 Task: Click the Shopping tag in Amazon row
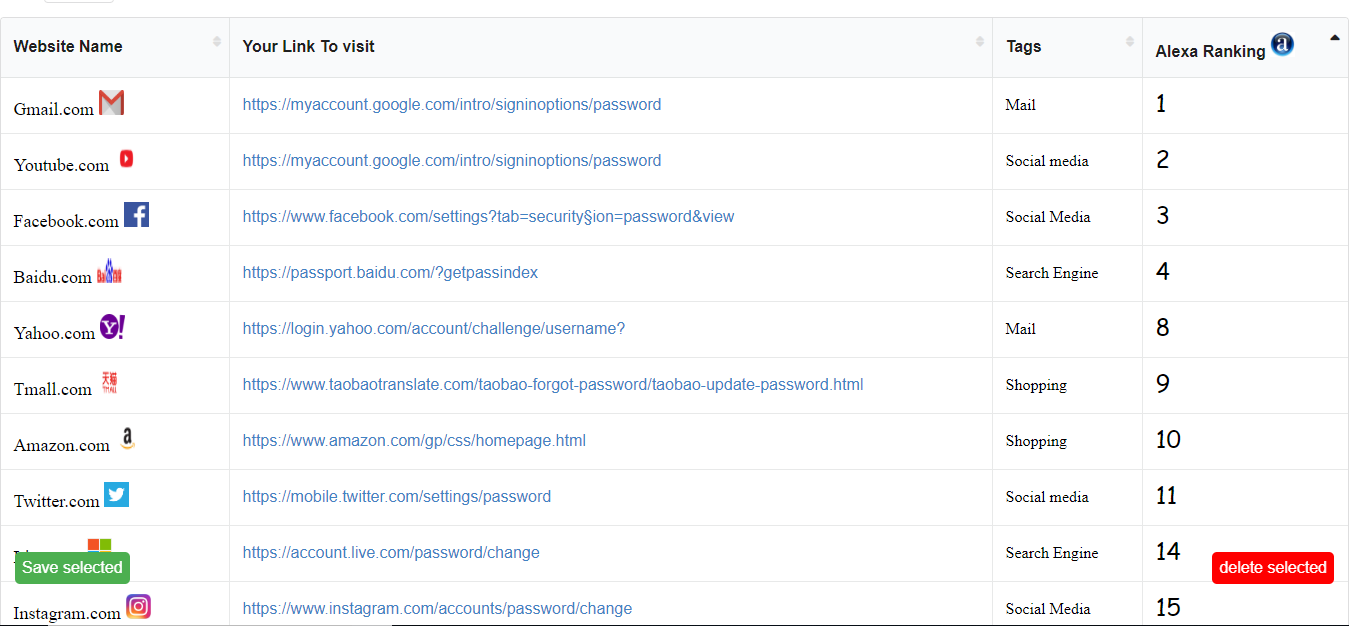[x=1036, y=440]
